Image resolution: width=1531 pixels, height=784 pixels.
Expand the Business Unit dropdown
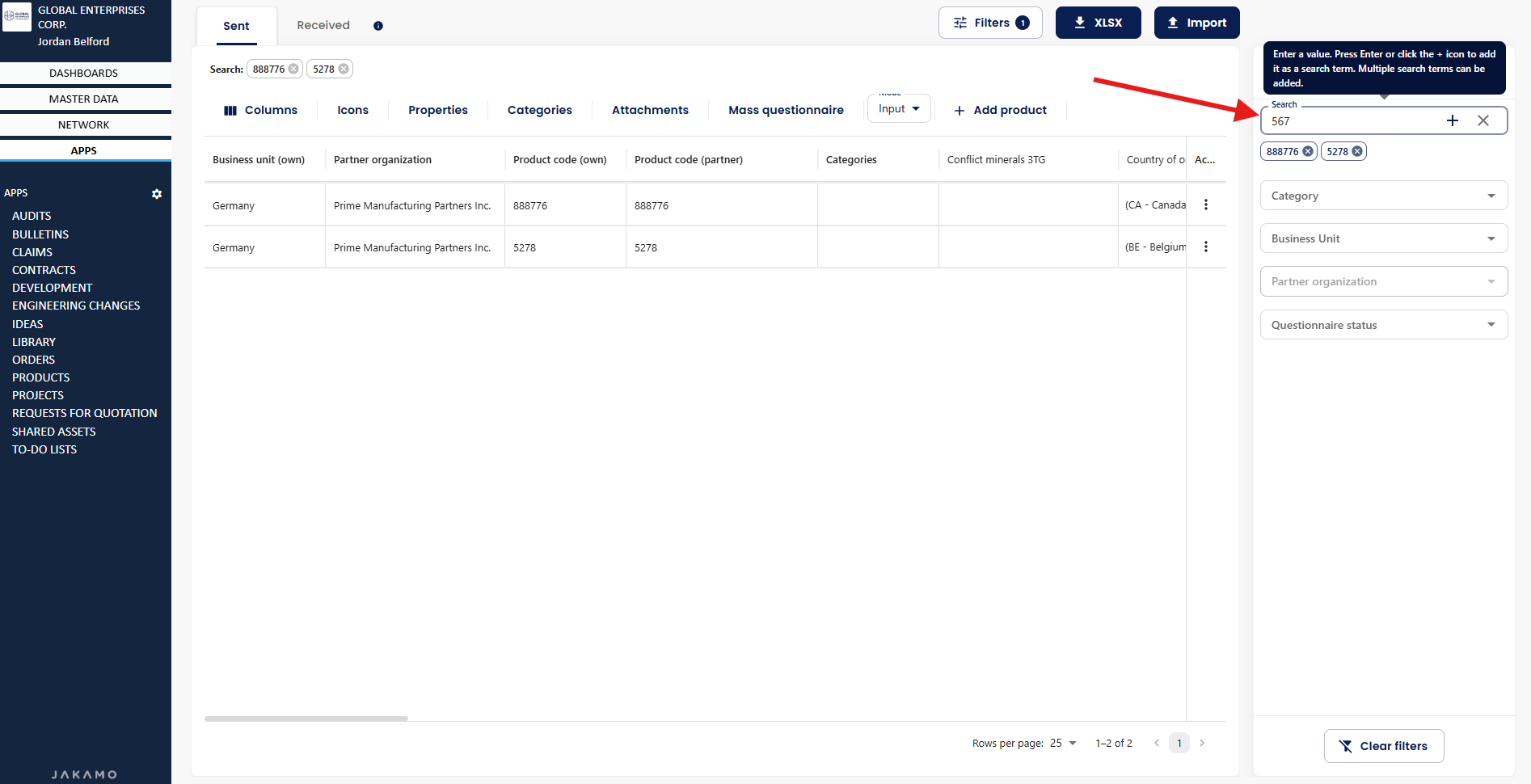(1383, 238)
